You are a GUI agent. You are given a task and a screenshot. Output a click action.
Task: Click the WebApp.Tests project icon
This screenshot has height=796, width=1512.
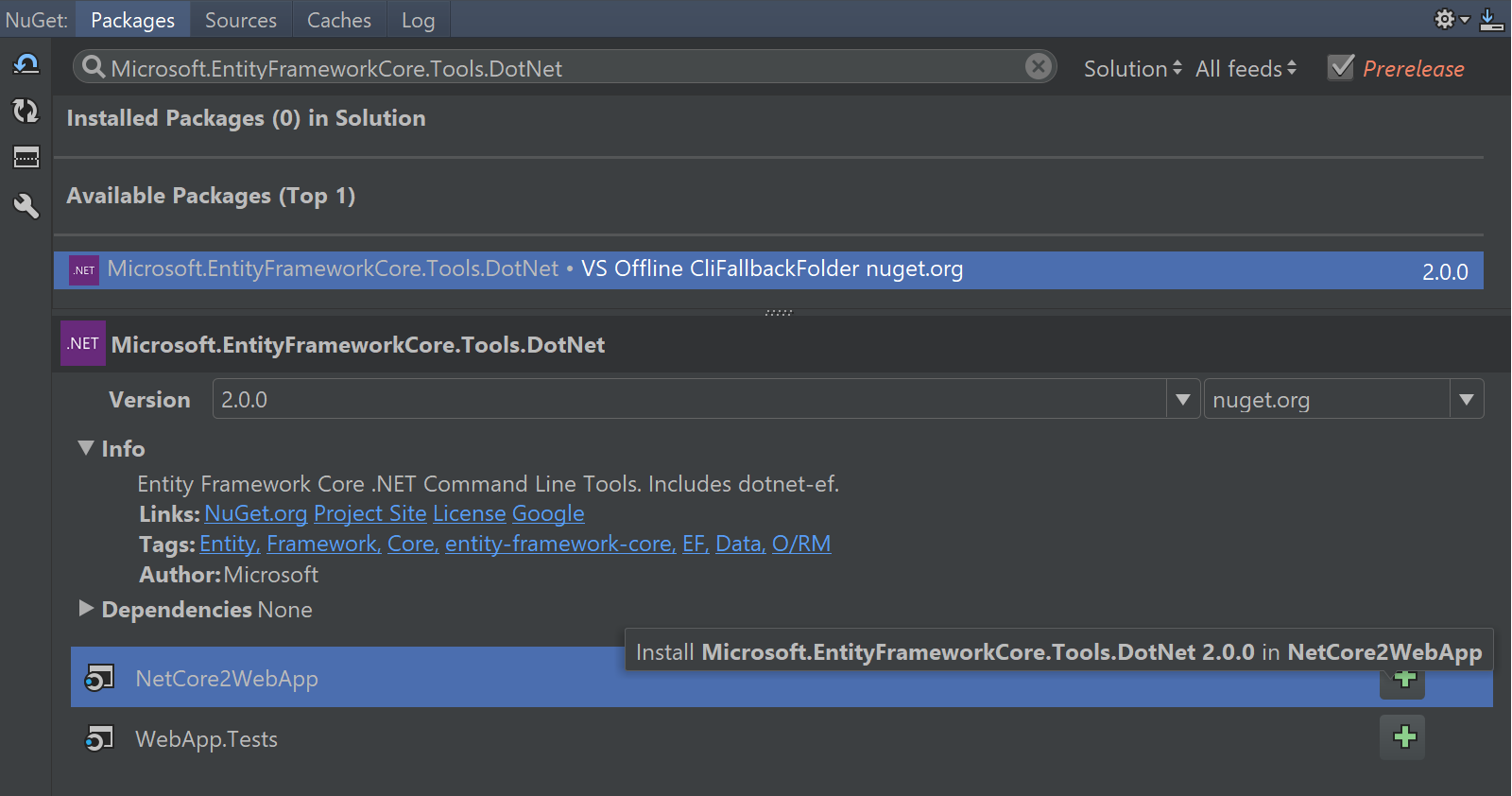(99, 738)
